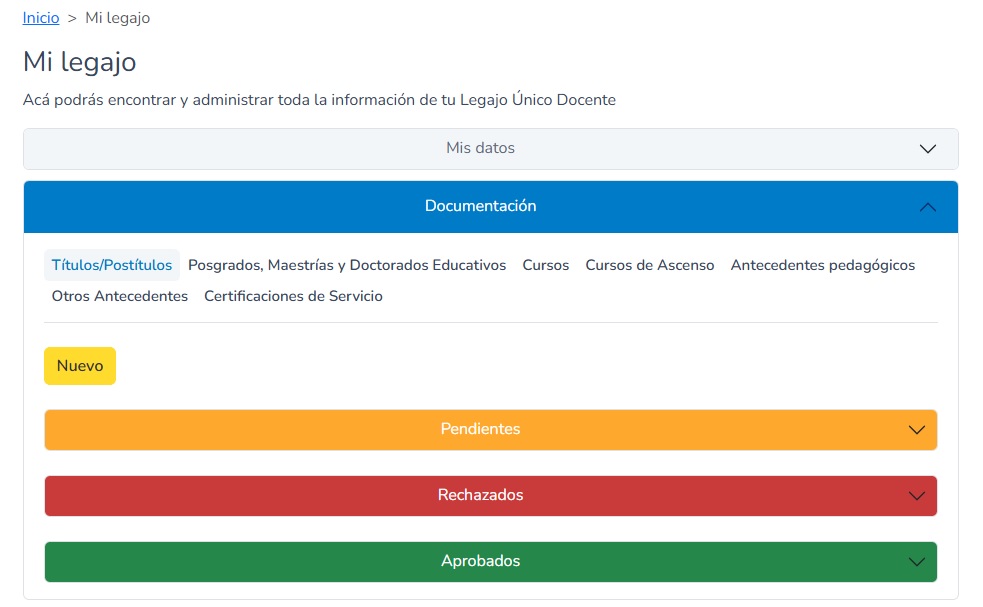Open the Antecedentes pedagógicos tab
The width and height of the screenshot is (983, 607).
click(x=822, y=265)
